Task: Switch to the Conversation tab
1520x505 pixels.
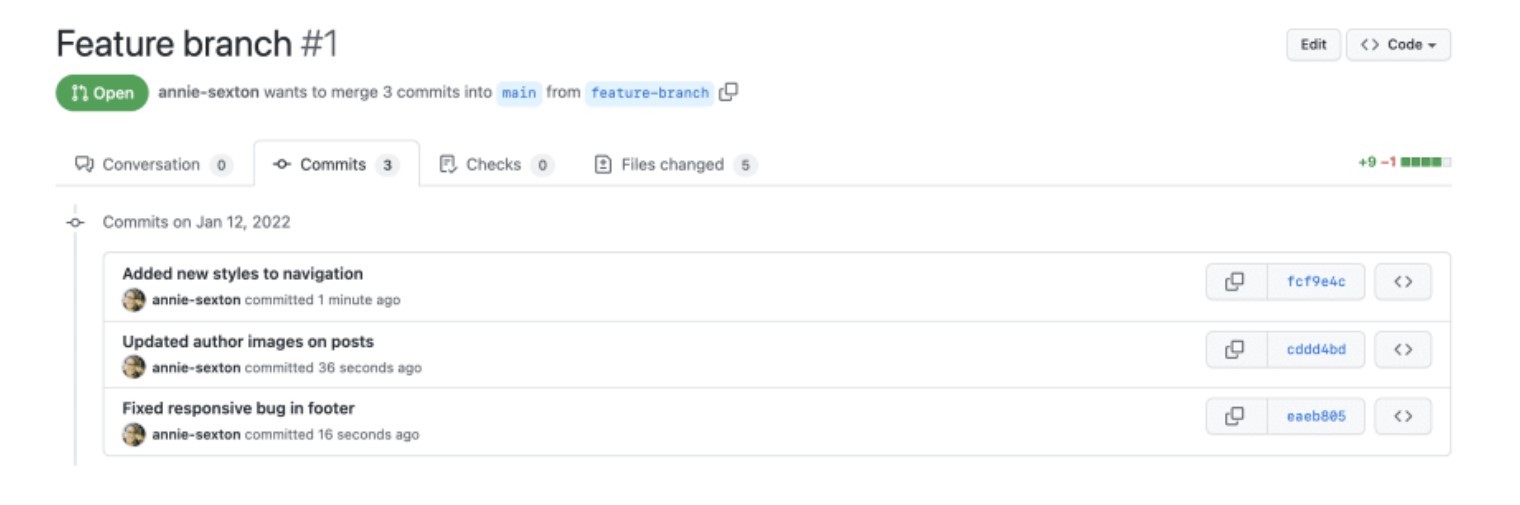Action: tap(153, 165)
